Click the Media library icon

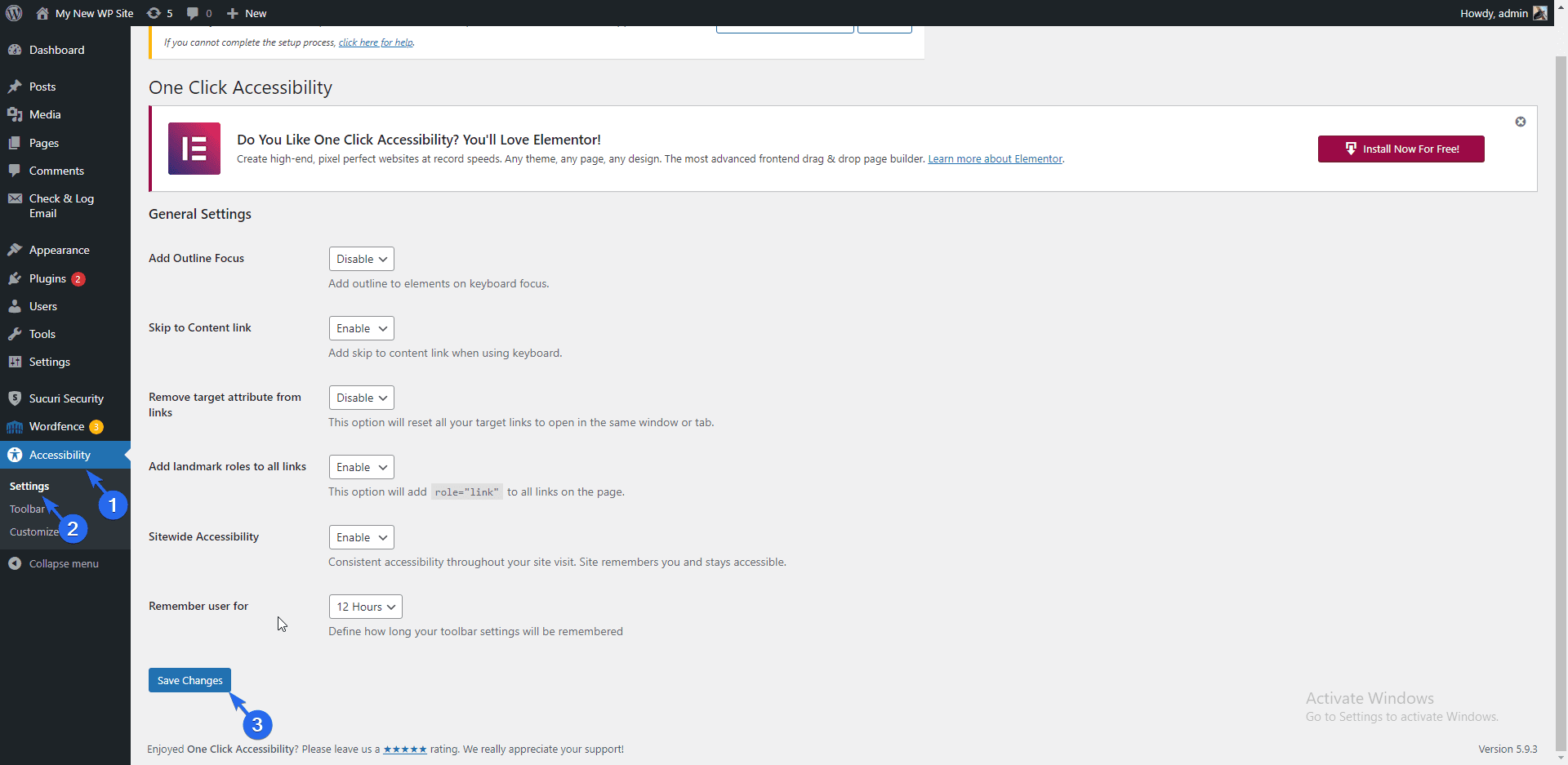[15, 114]
